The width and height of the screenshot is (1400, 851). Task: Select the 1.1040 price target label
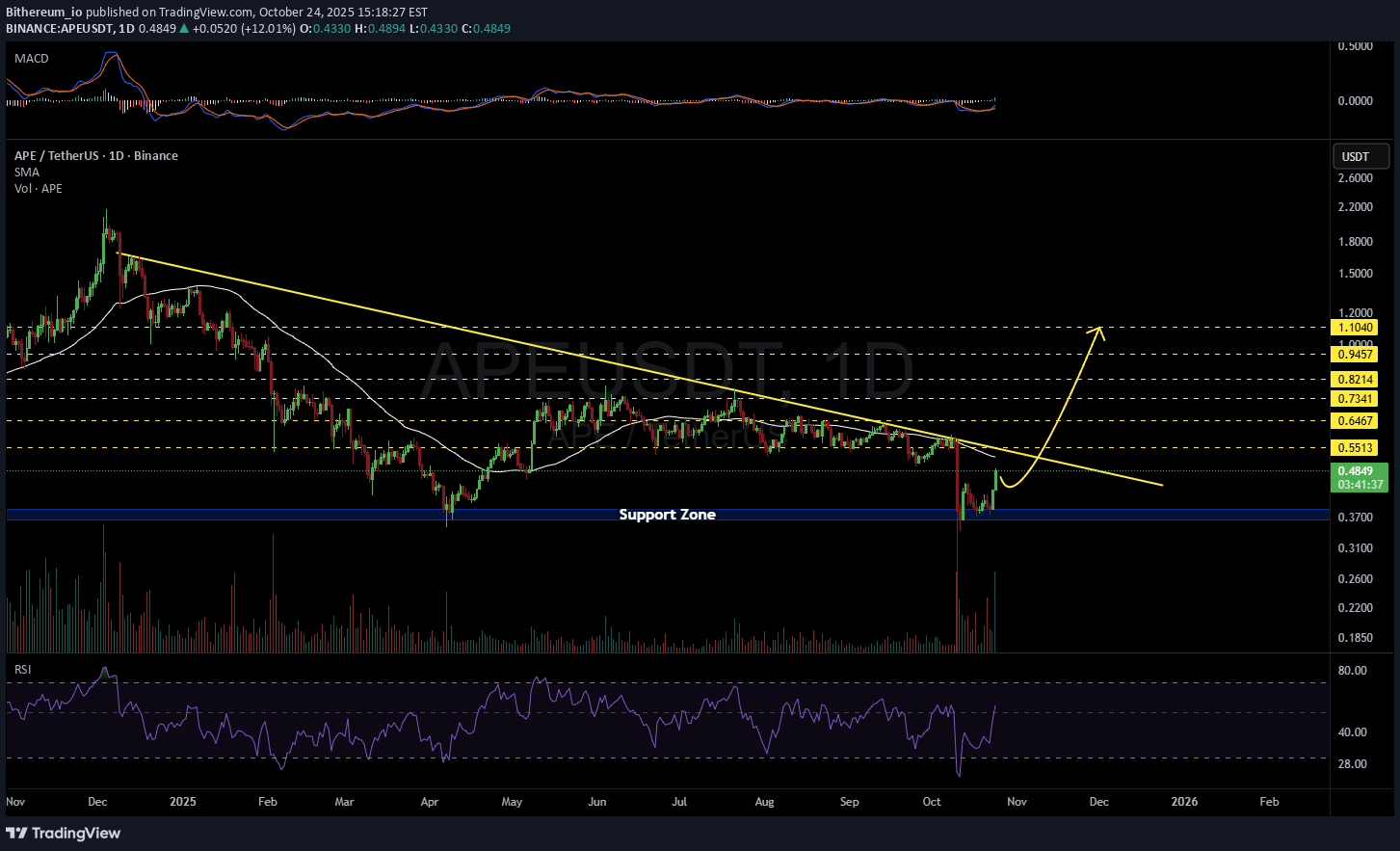[x=1353, y=328]
